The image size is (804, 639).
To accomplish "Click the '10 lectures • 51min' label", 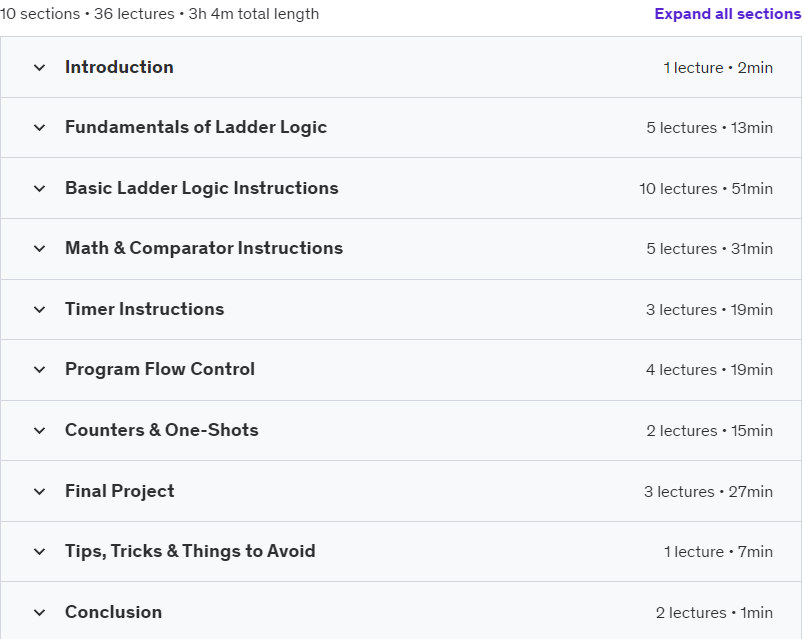I will point(706,189).
